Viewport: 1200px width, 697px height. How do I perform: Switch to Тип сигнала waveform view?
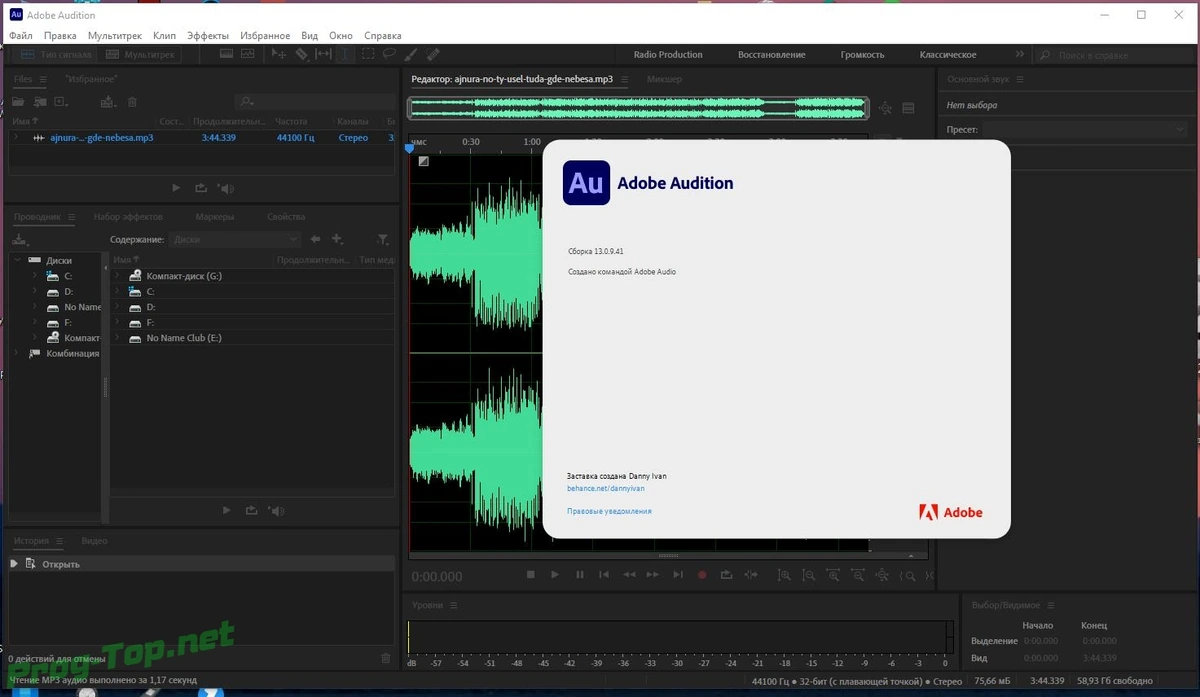[x=54, y=54]
